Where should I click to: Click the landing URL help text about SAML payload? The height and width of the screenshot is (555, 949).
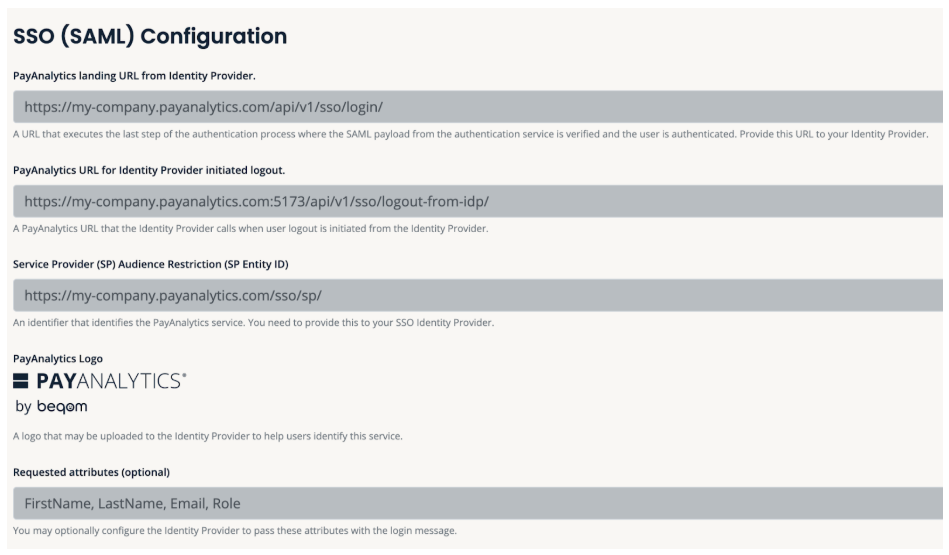(x=470, y=134)
